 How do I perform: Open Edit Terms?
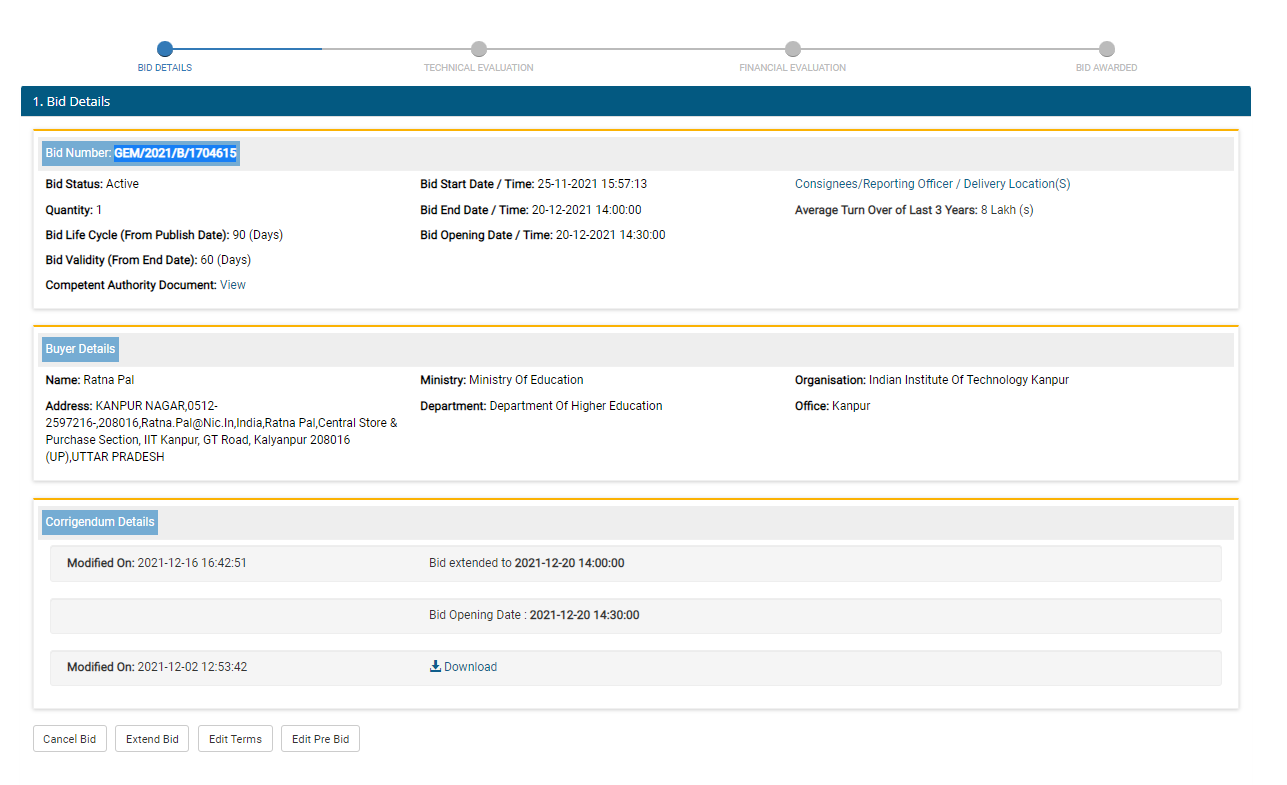[x=235, y=739]
